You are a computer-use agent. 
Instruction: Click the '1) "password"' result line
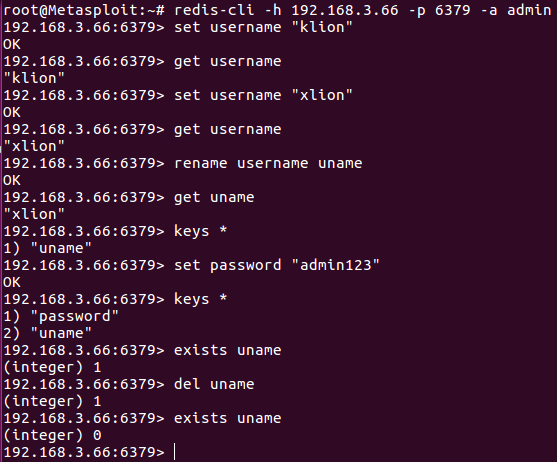tap(61, 316)
